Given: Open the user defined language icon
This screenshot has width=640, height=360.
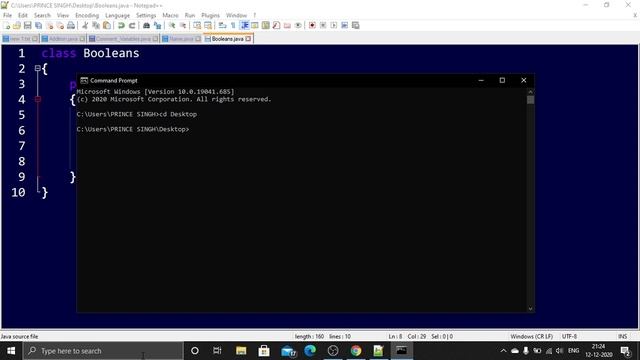Looking at the screenshot, I should [x=255, y=25].
